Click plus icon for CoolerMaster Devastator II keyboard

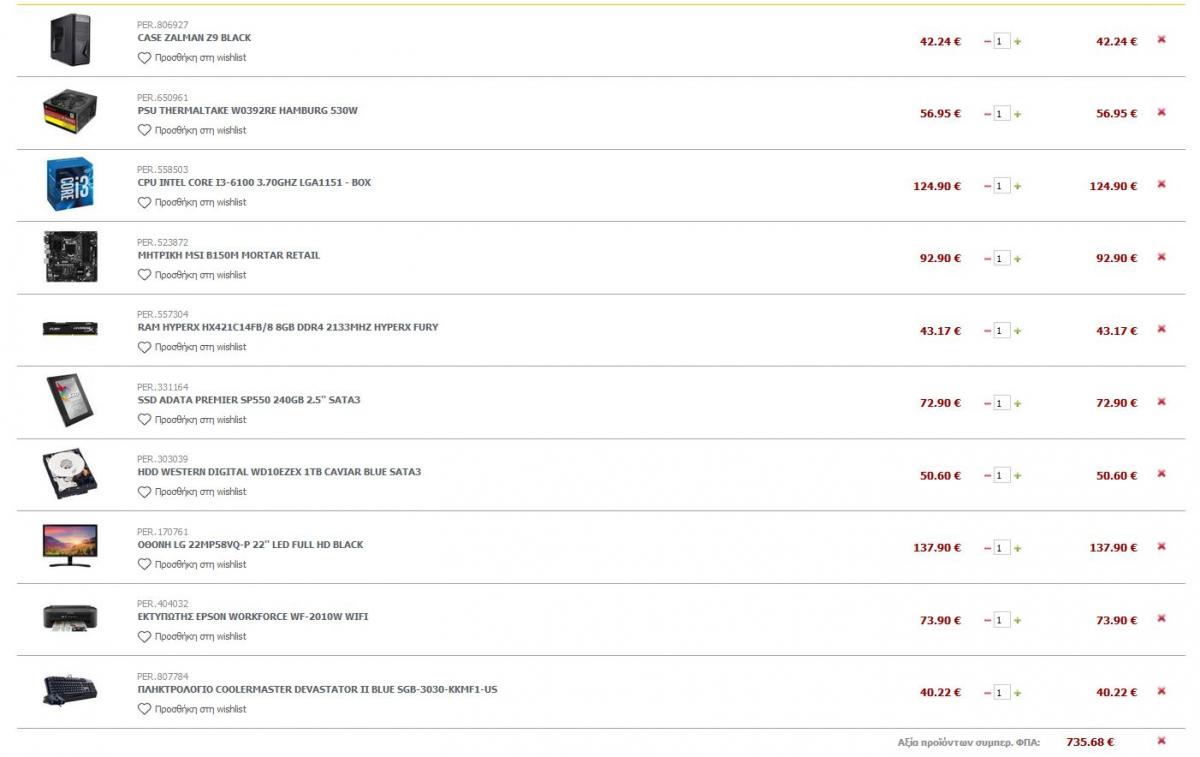pyautogui.click(x=1018, y=693)
